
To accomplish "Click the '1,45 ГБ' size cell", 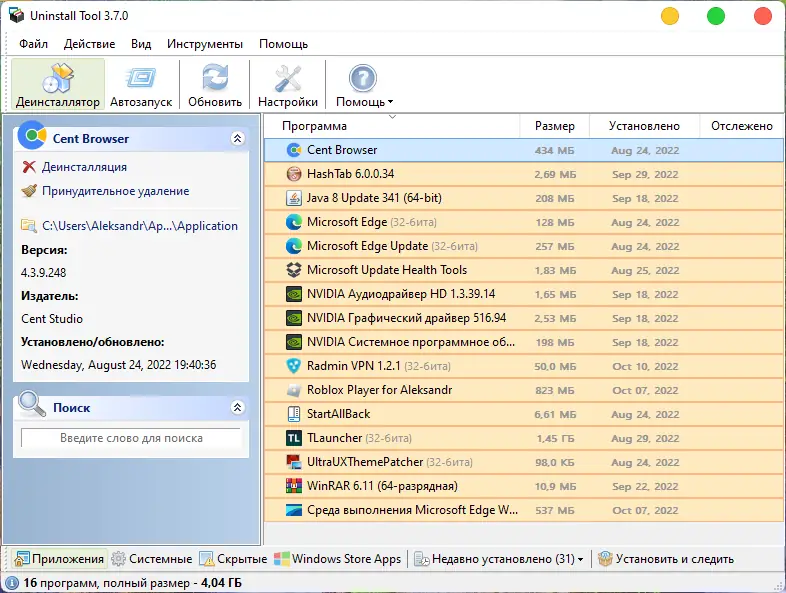I will tap(555, 439).
